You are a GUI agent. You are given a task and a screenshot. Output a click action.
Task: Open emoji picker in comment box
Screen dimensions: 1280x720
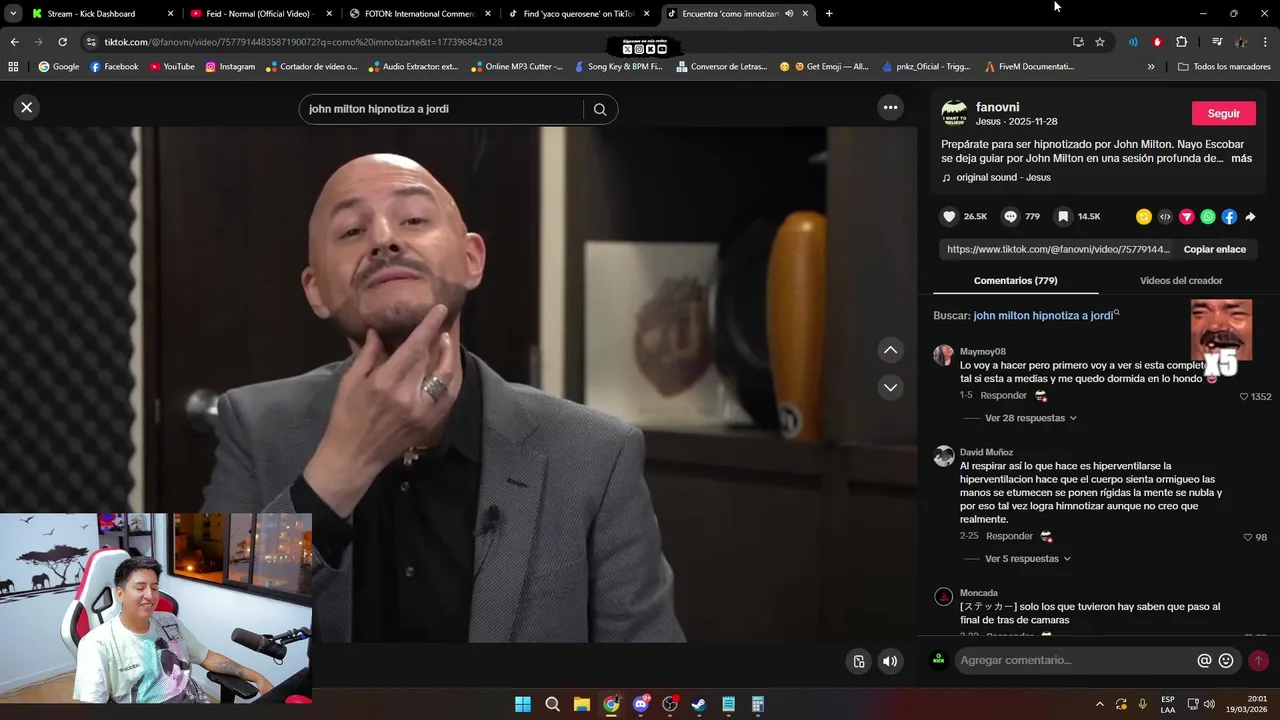[x=1226, y=660]
